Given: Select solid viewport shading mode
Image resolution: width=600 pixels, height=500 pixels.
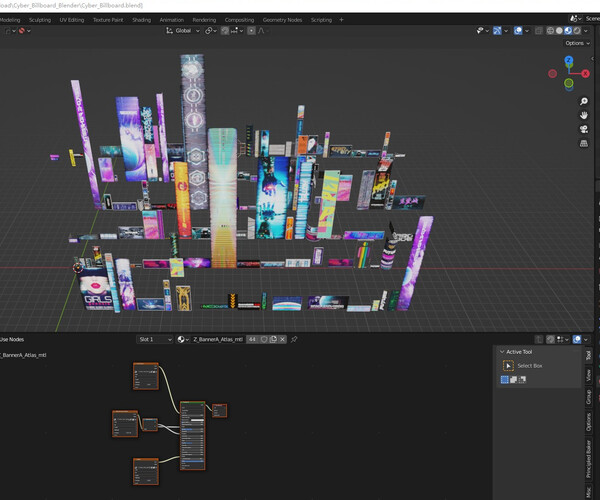Looking at the screenshot, I should (559, 31).
